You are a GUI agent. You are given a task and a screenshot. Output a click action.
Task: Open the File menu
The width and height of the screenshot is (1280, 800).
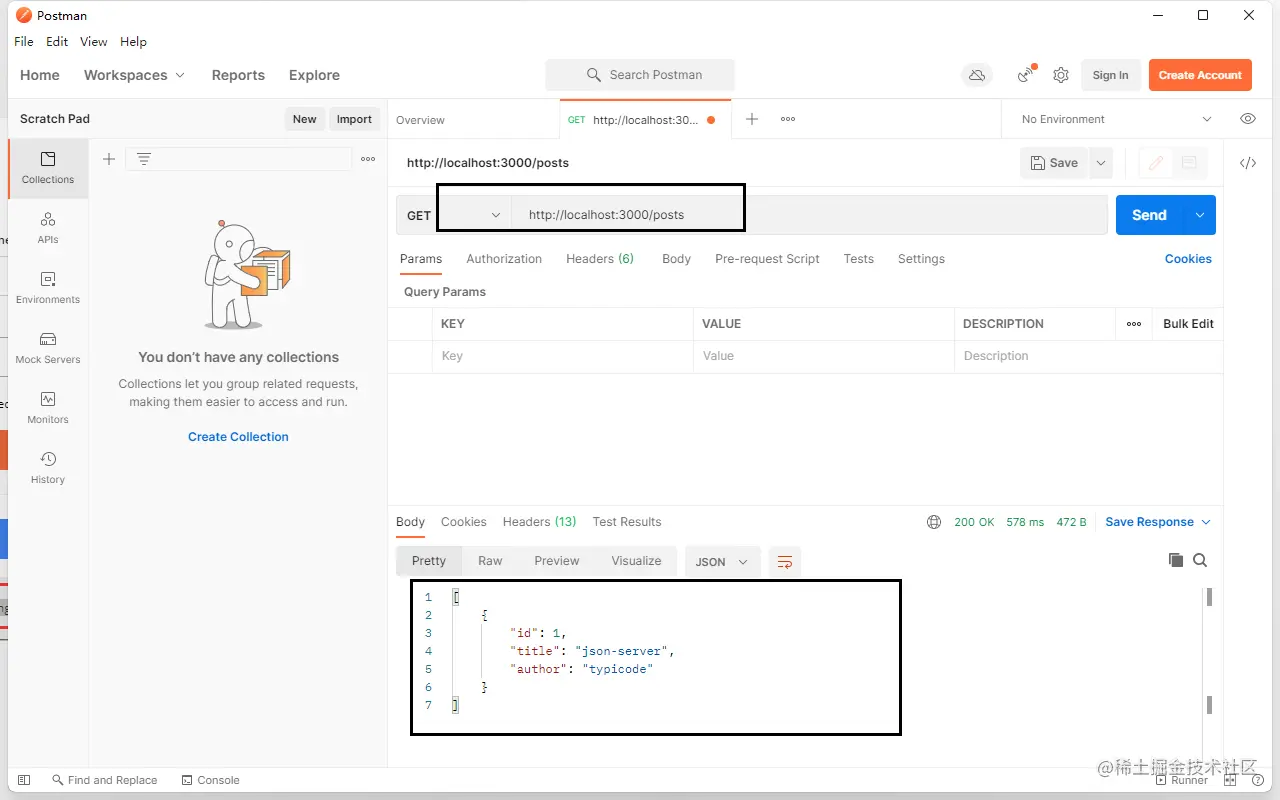[x=24, y=42]
